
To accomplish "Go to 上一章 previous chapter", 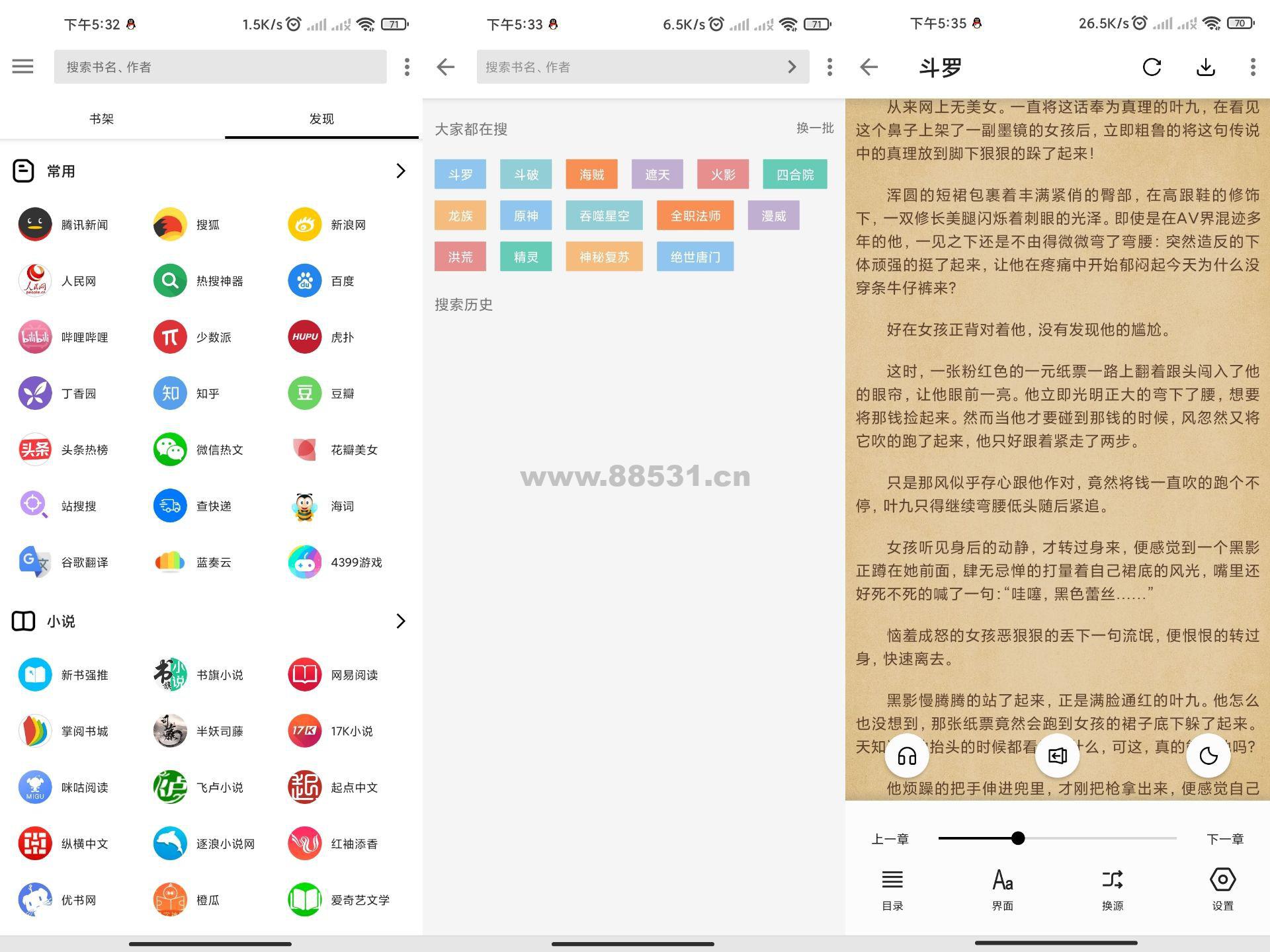I will [890, 840].
